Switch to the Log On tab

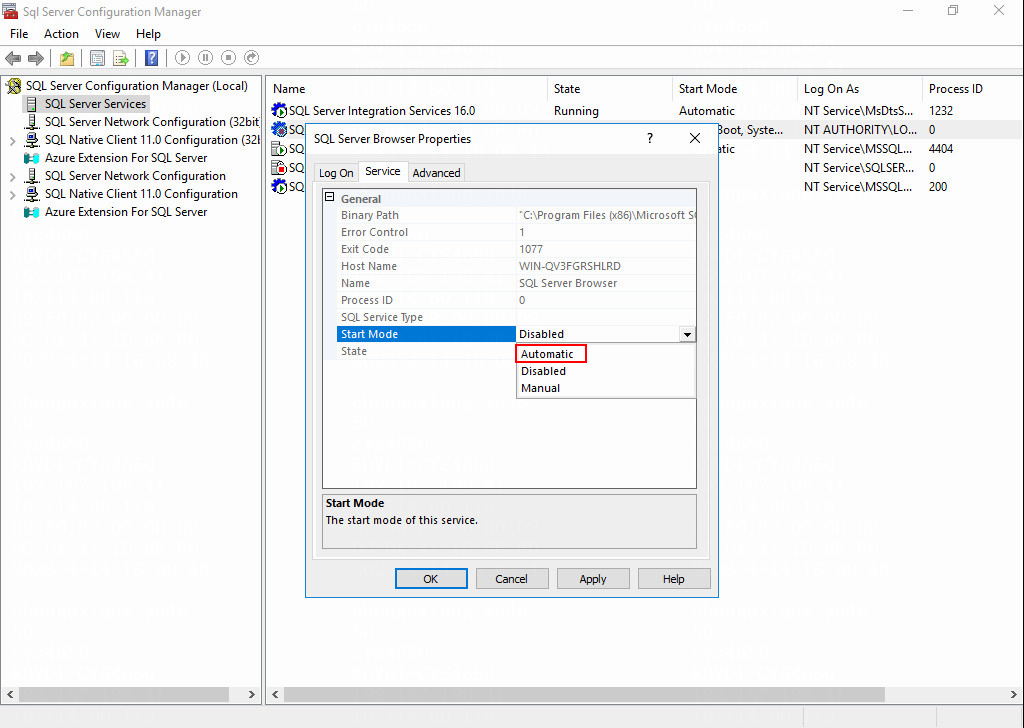[336, 173]
